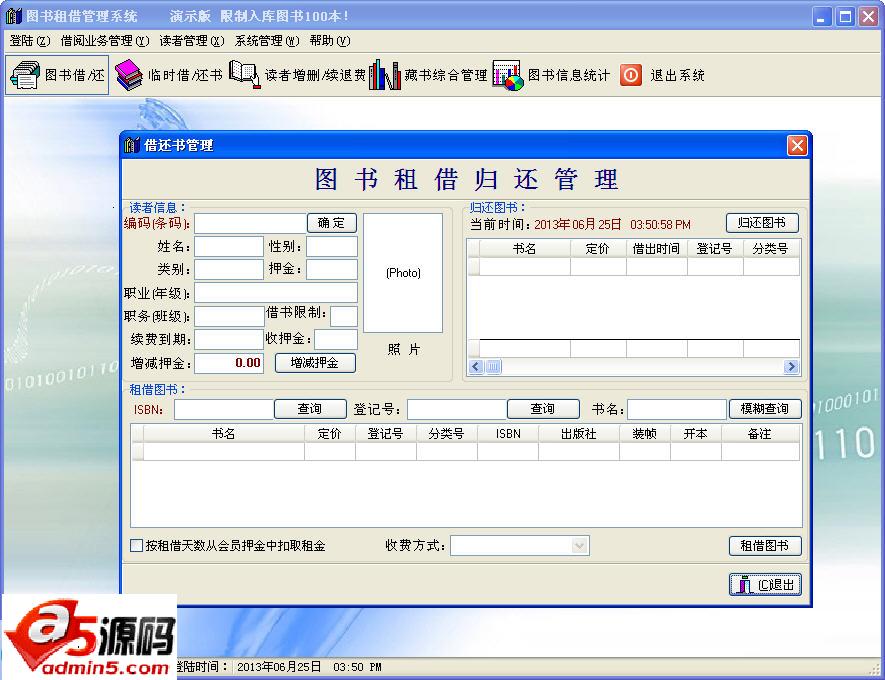
Task: Click the red 退出系统 toolbar icon
Action: tap(631, 74)
